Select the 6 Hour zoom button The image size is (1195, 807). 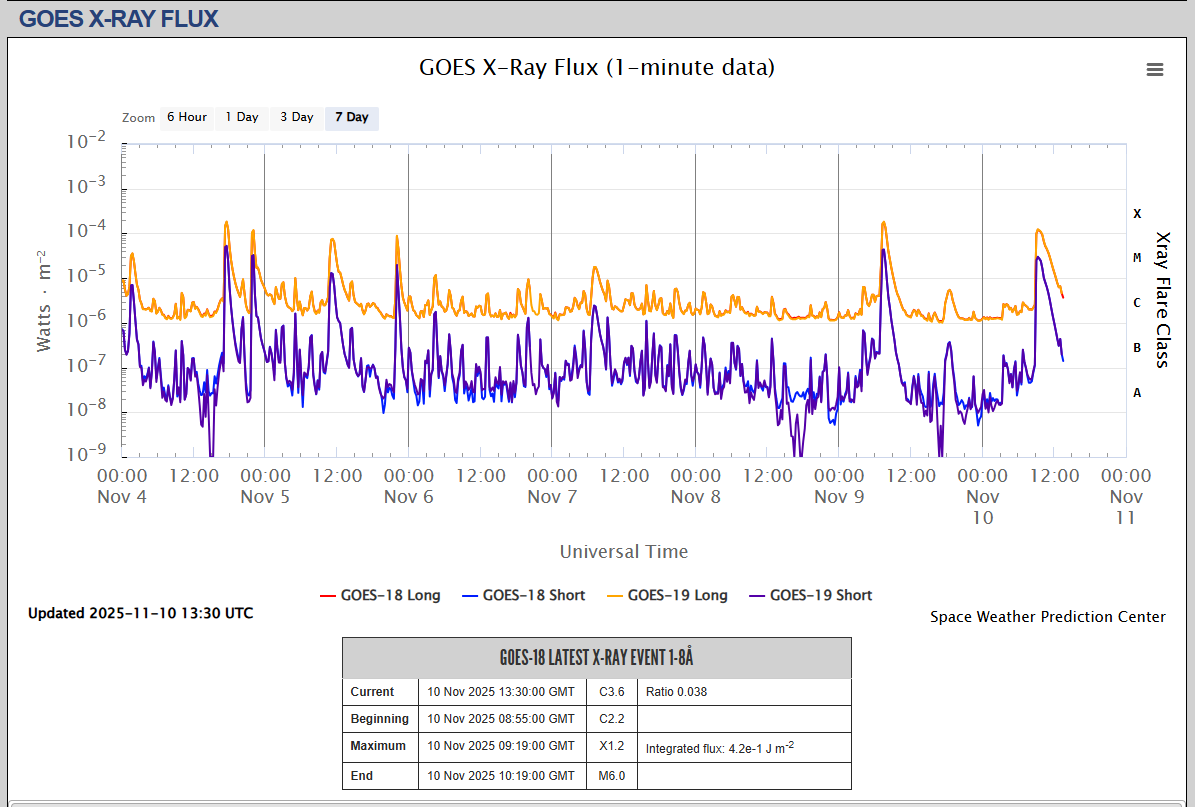186,118
